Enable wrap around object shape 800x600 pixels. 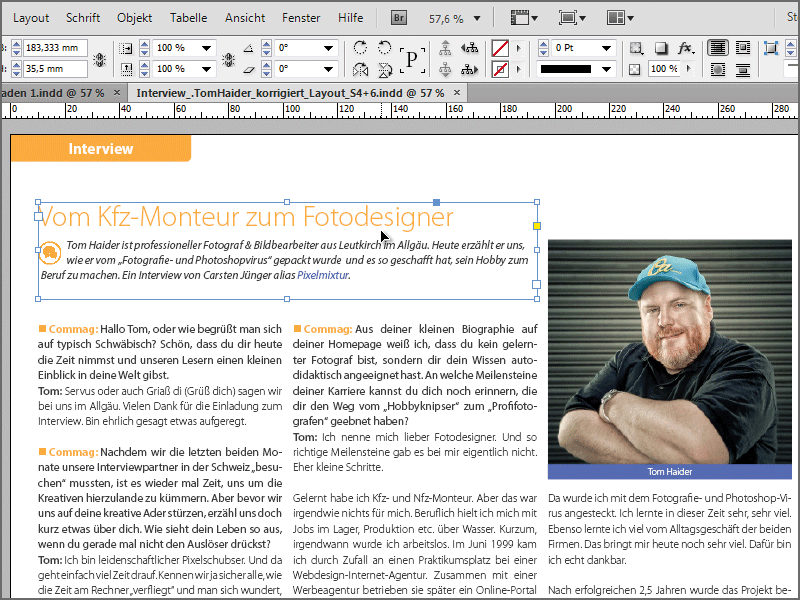(717, 69)
